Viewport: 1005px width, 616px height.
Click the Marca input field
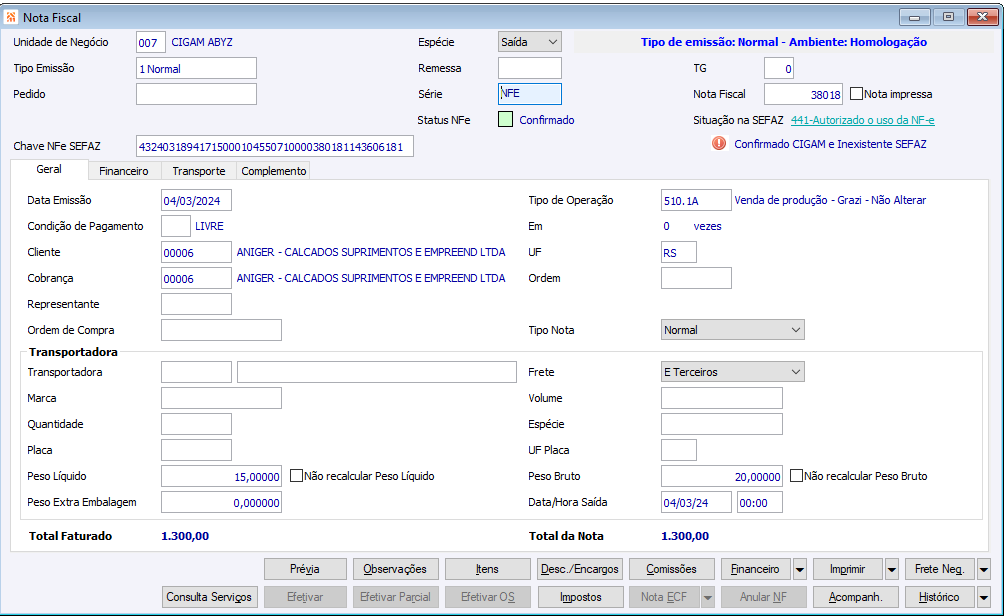tap(221, 398)
